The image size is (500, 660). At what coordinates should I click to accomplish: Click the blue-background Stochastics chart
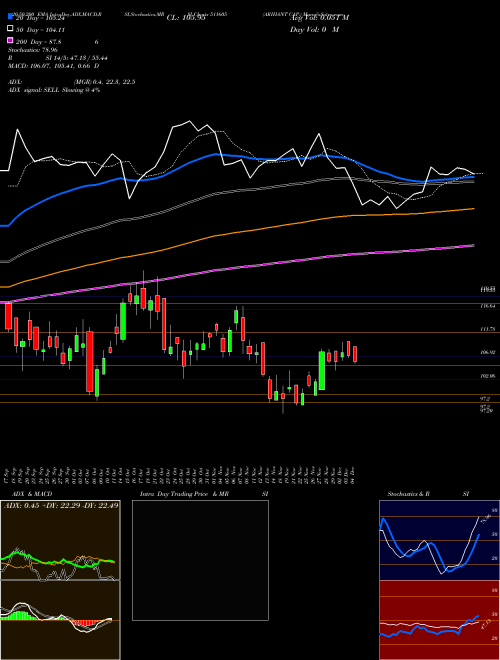pos(439,540)
